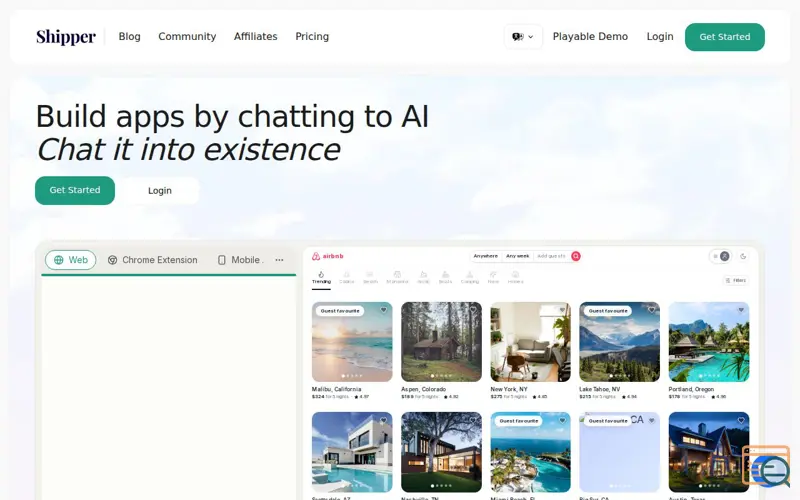
Task: View the Pricing page
Action: pyautogui.click(x=312, y=37)
